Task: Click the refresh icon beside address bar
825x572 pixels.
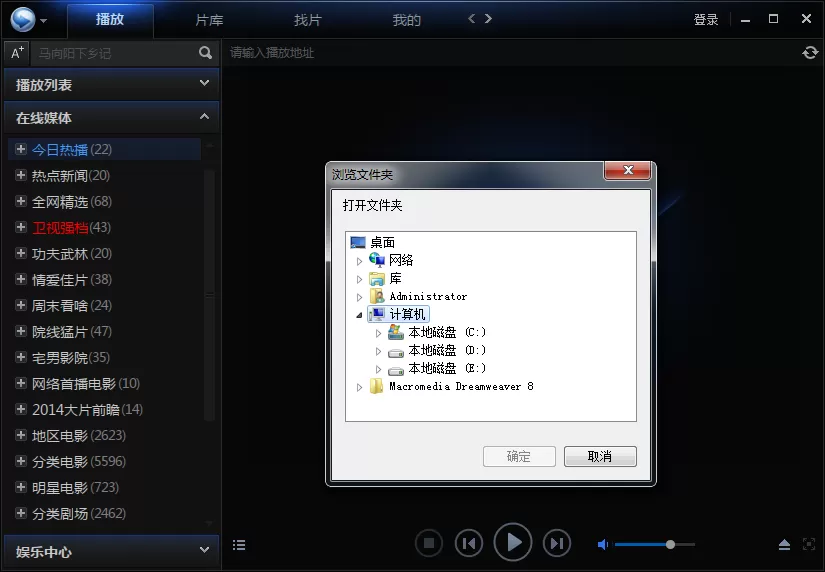Action: [810, 53]
